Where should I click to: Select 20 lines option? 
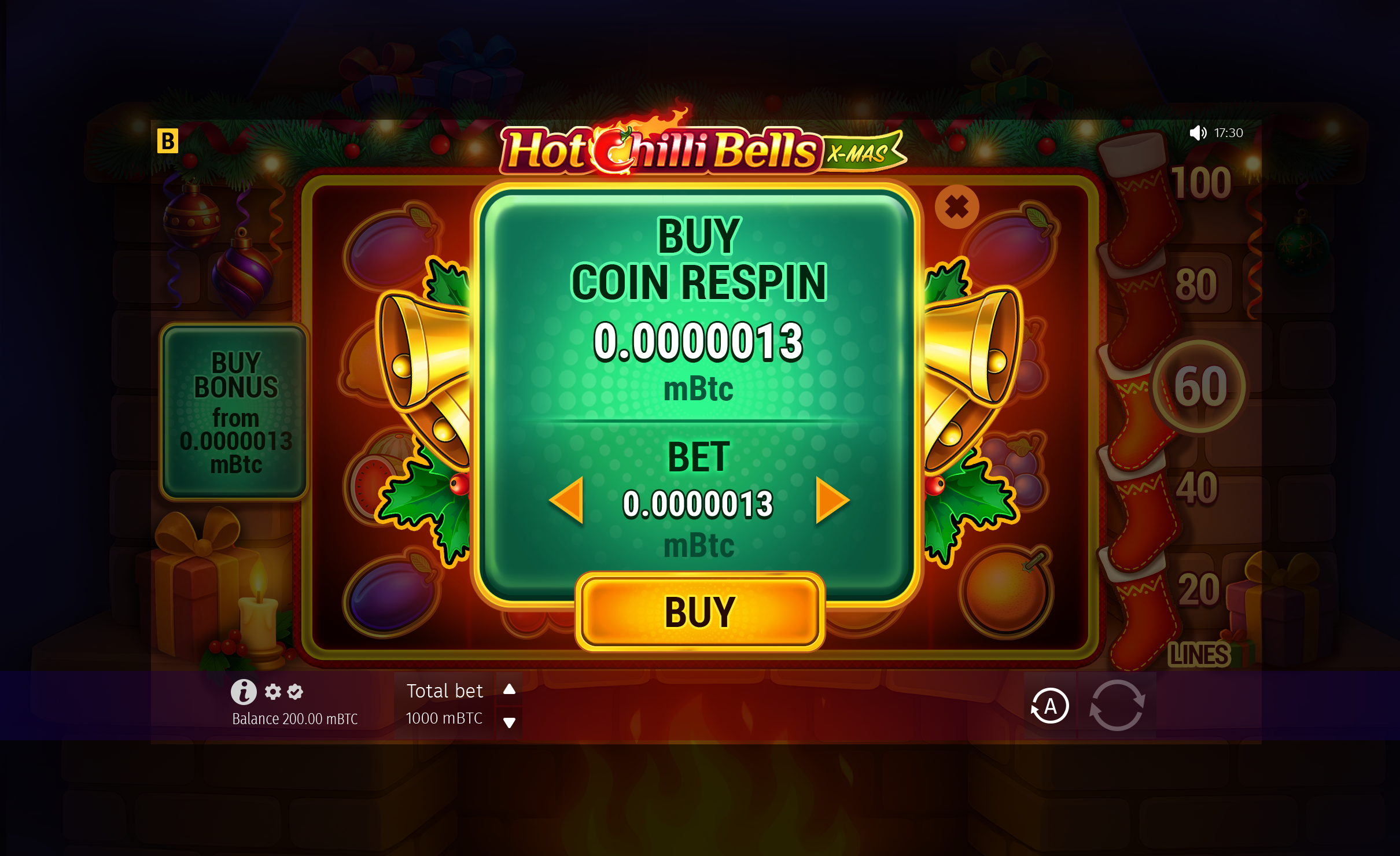point(1199,589)
